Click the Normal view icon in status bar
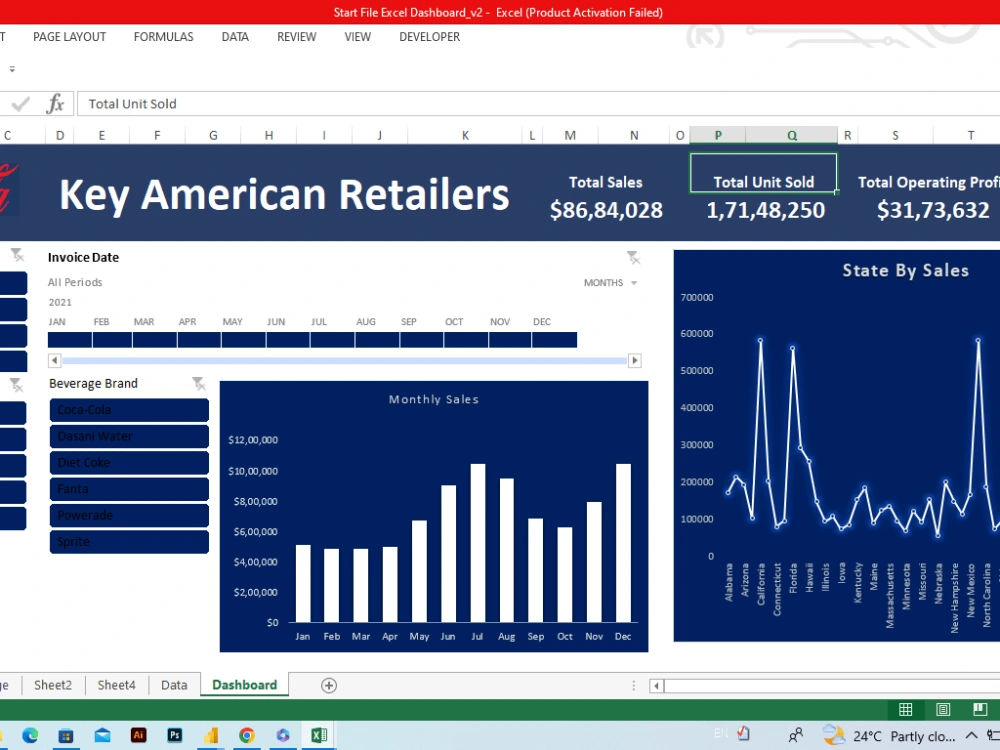The width and height of the screenshot is (1000, 750). 905,709
